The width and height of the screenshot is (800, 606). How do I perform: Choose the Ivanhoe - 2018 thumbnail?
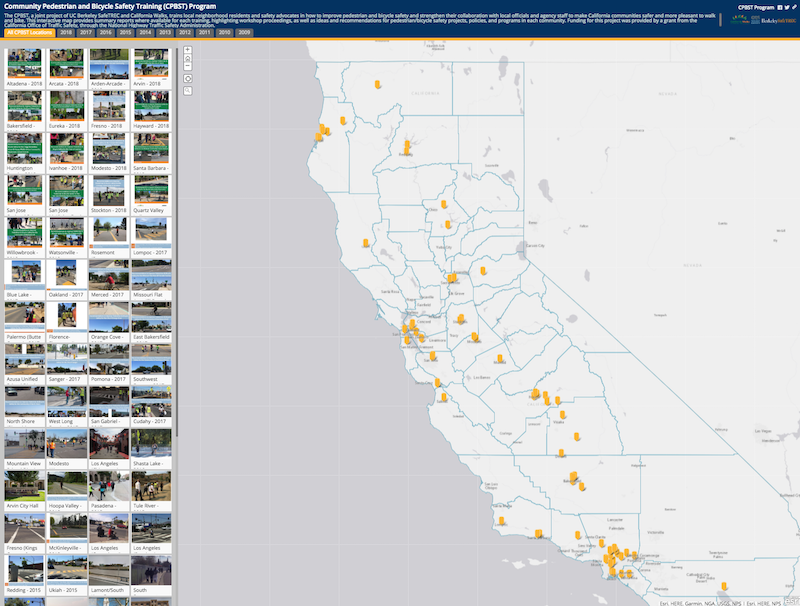pos(67,153)
